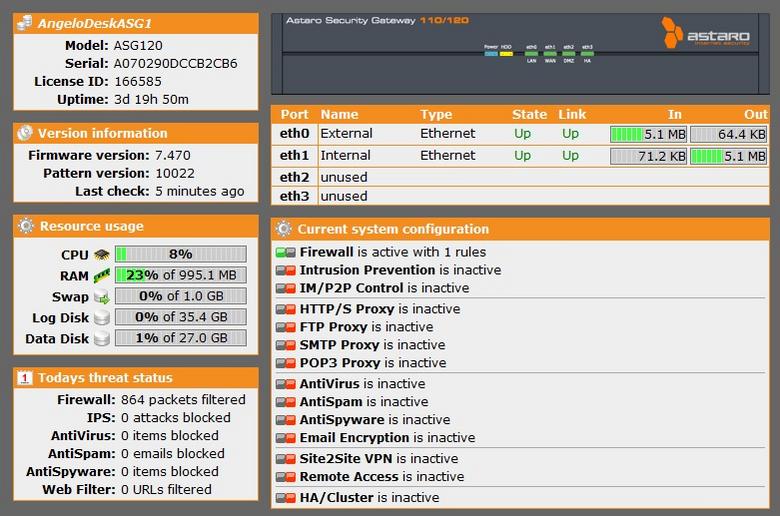Click the Todays threat status calendar icon
Screen dimensions: 780x516
[25, 378]
